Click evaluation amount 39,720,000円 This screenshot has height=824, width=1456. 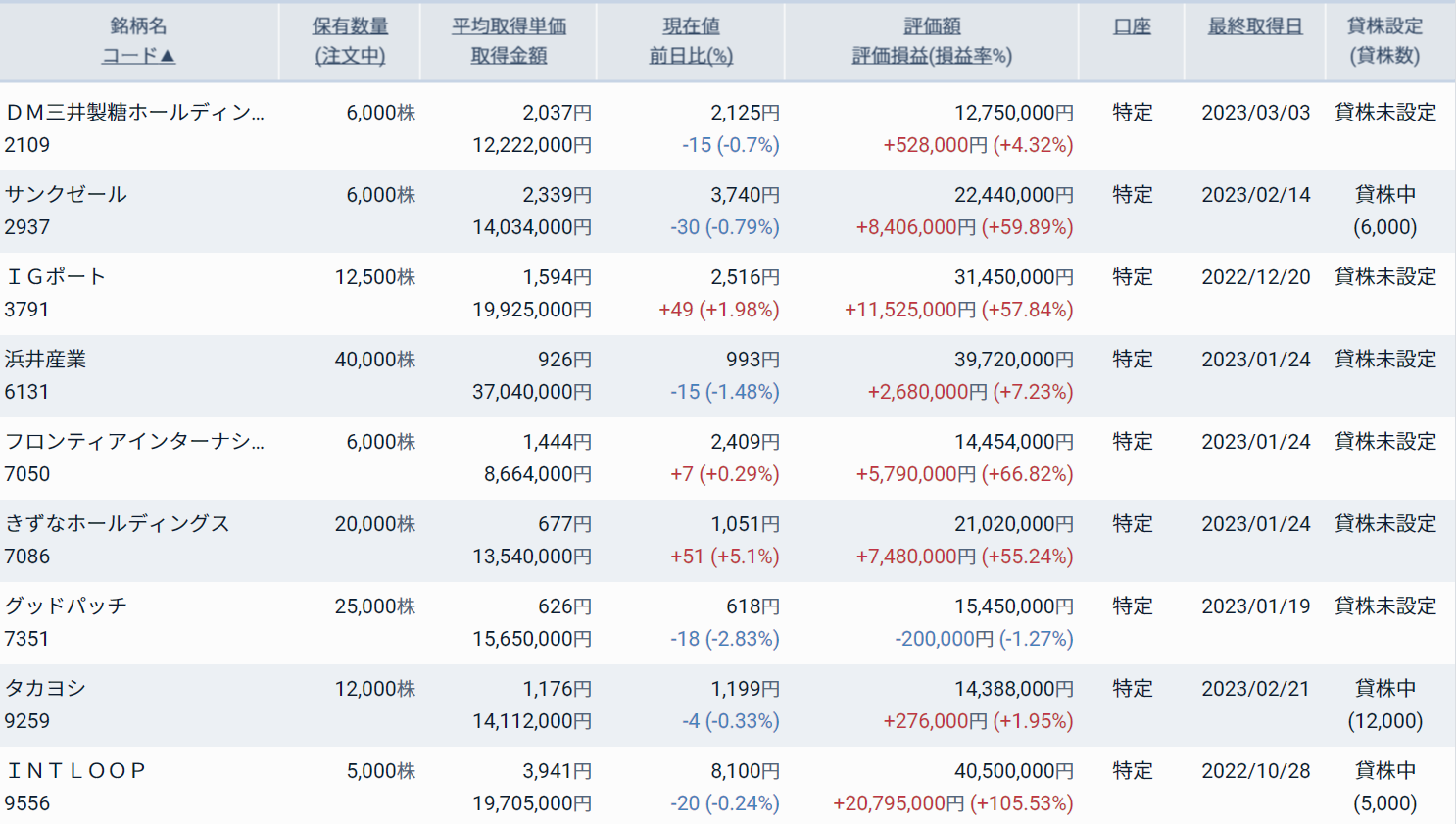click(x=1014, y=360)
